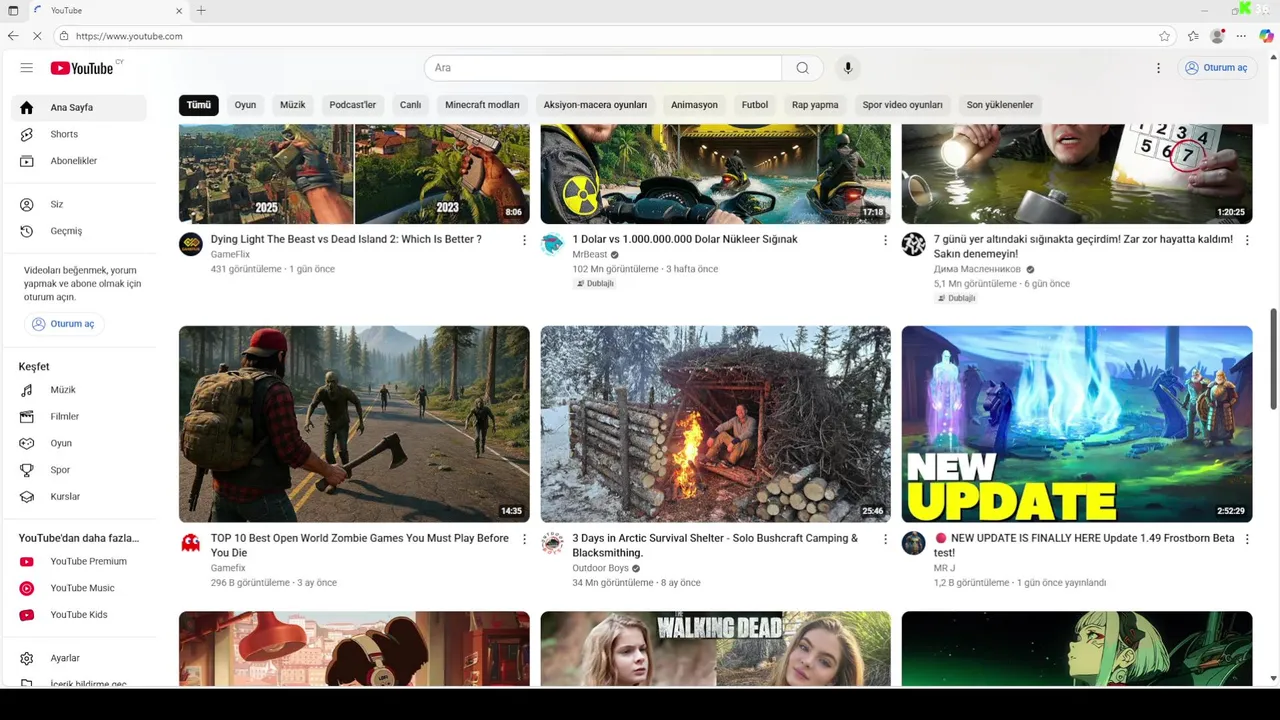This screenshot has height=720, width=1280.
Task: Open Ayarlar settings in sidebar
Action: (79, 658)
